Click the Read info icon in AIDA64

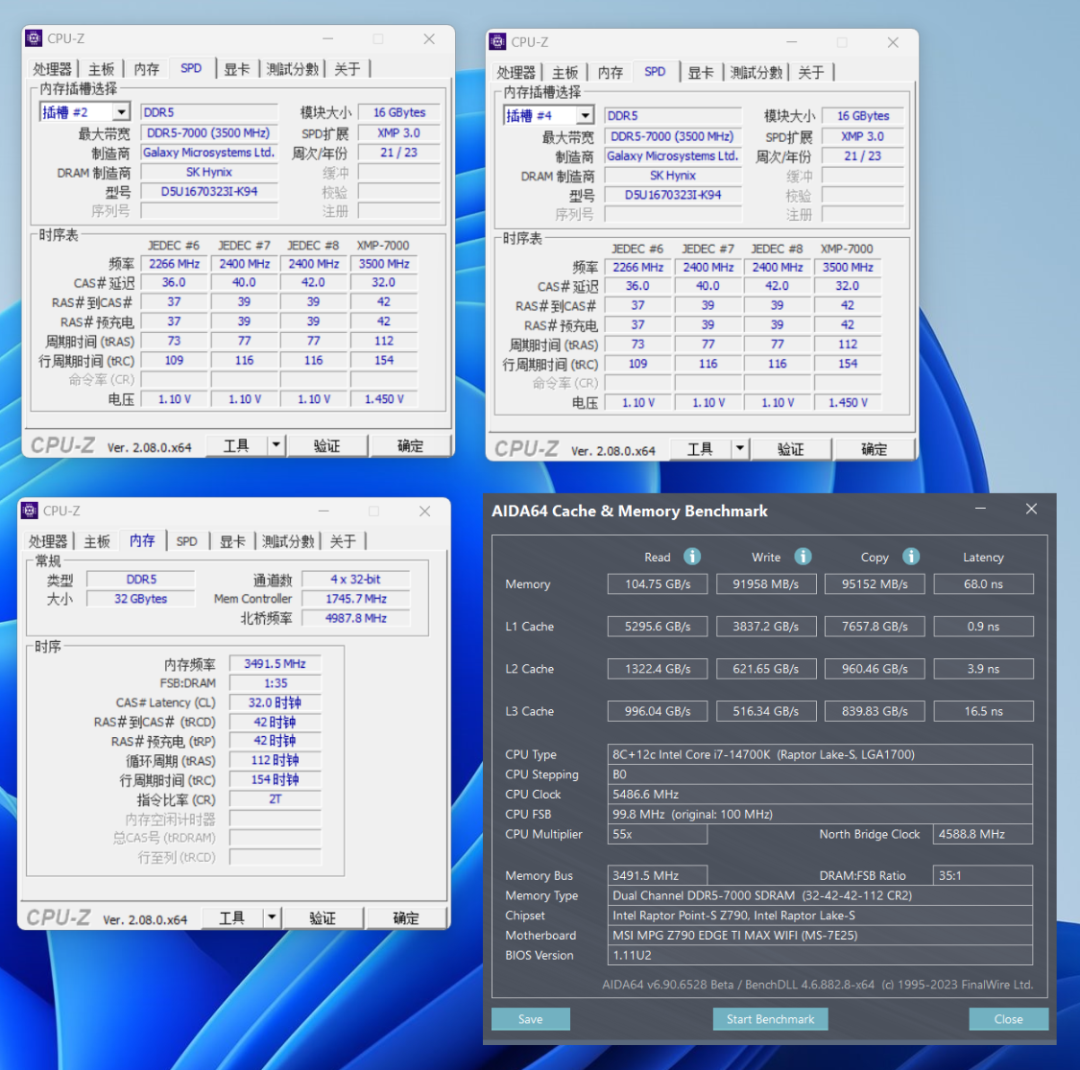pyautogui.click(x=692, y=557)
